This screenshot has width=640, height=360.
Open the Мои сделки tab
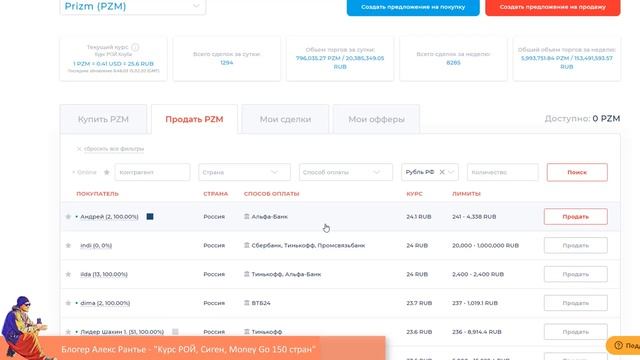click(x=285, y=119)
